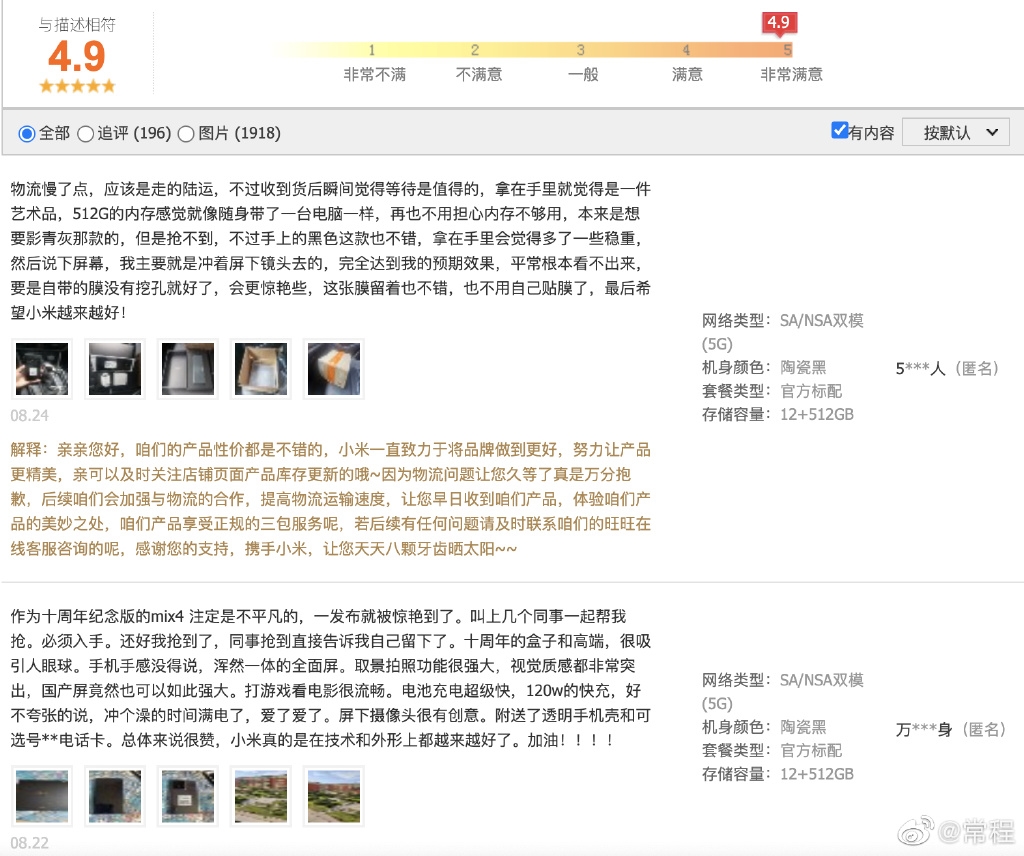Click 网络类型 SA/NSA双模 in second review

click(x=782, y=691)
